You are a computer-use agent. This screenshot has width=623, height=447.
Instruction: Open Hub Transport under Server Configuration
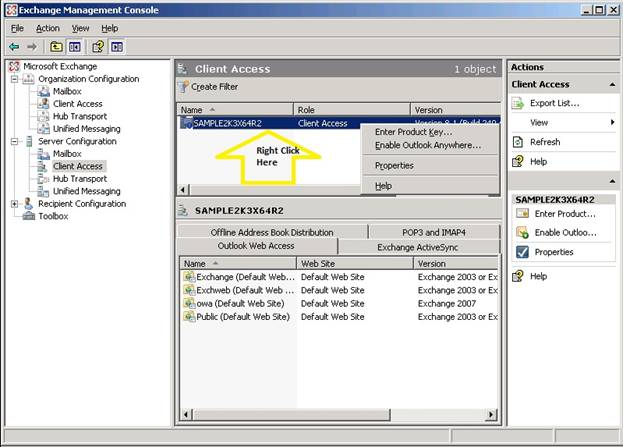click(x=80, y=179)
